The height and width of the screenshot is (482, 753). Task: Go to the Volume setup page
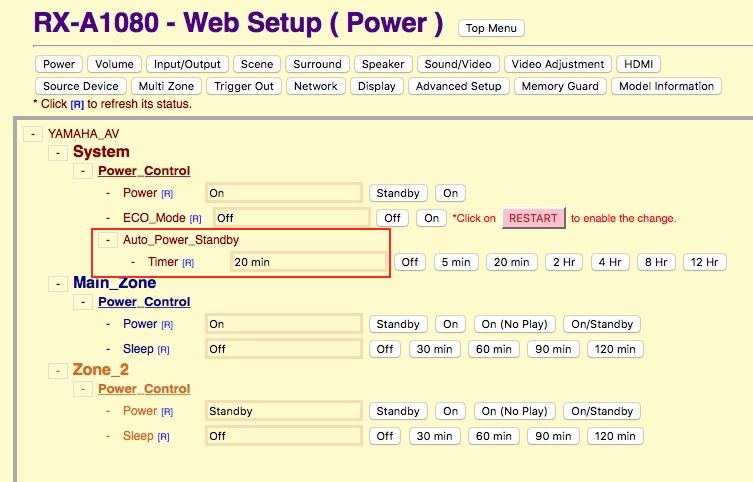114,64
